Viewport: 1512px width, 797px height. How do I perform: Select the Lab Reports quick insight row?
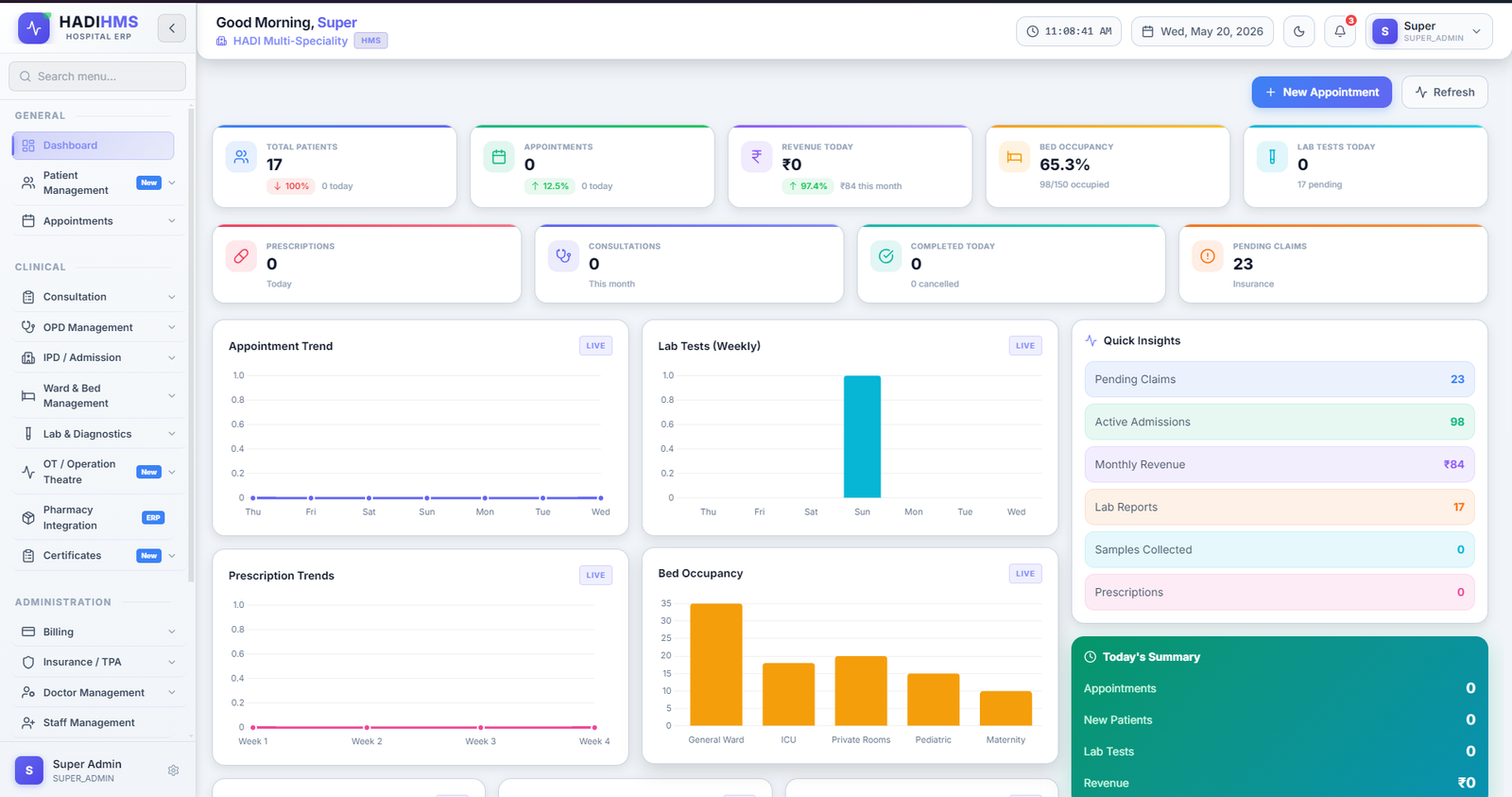coord(1280,507)
